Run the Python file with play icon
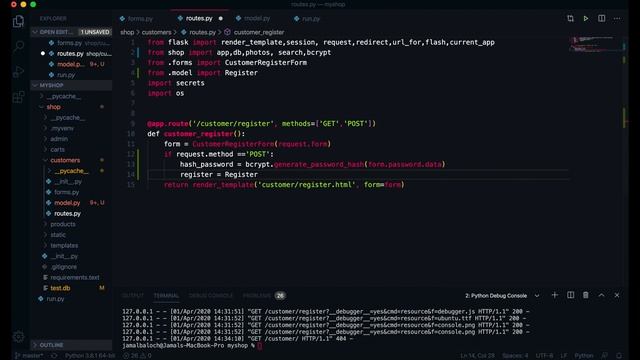640x360 pixels. coord(586,18)
